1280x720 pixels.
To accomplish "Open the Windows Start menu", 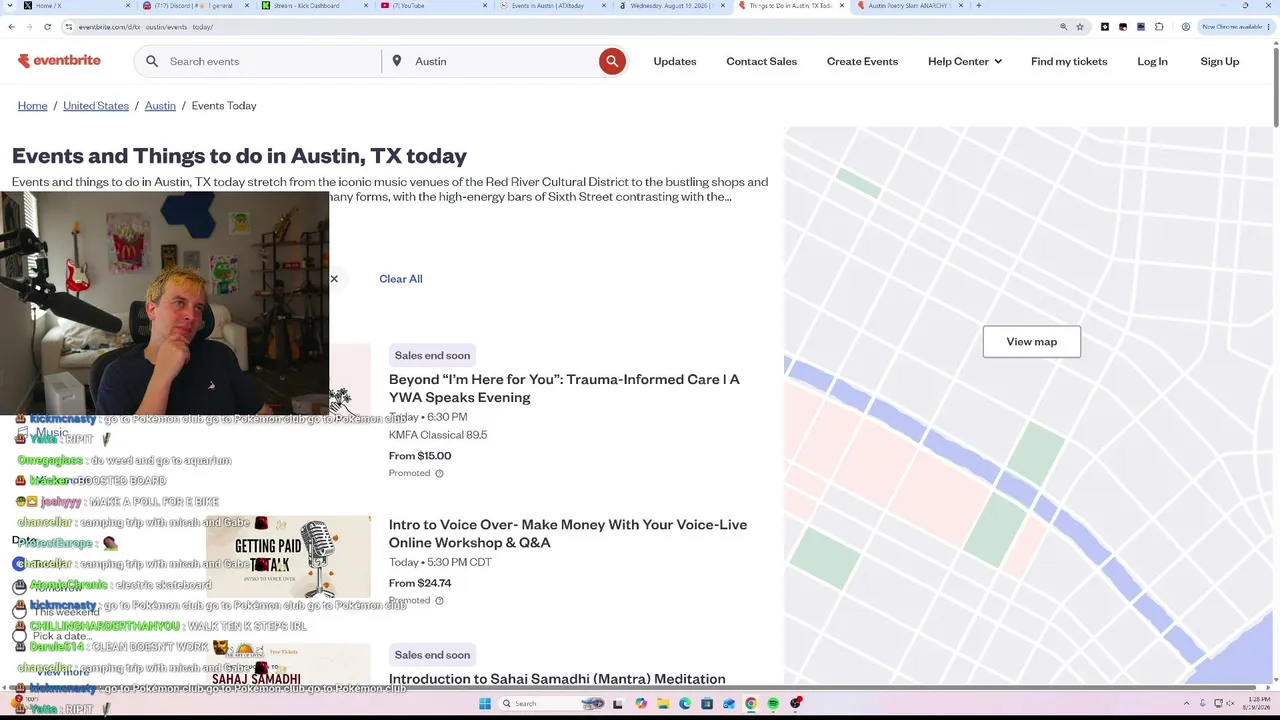I will point(485,704).
